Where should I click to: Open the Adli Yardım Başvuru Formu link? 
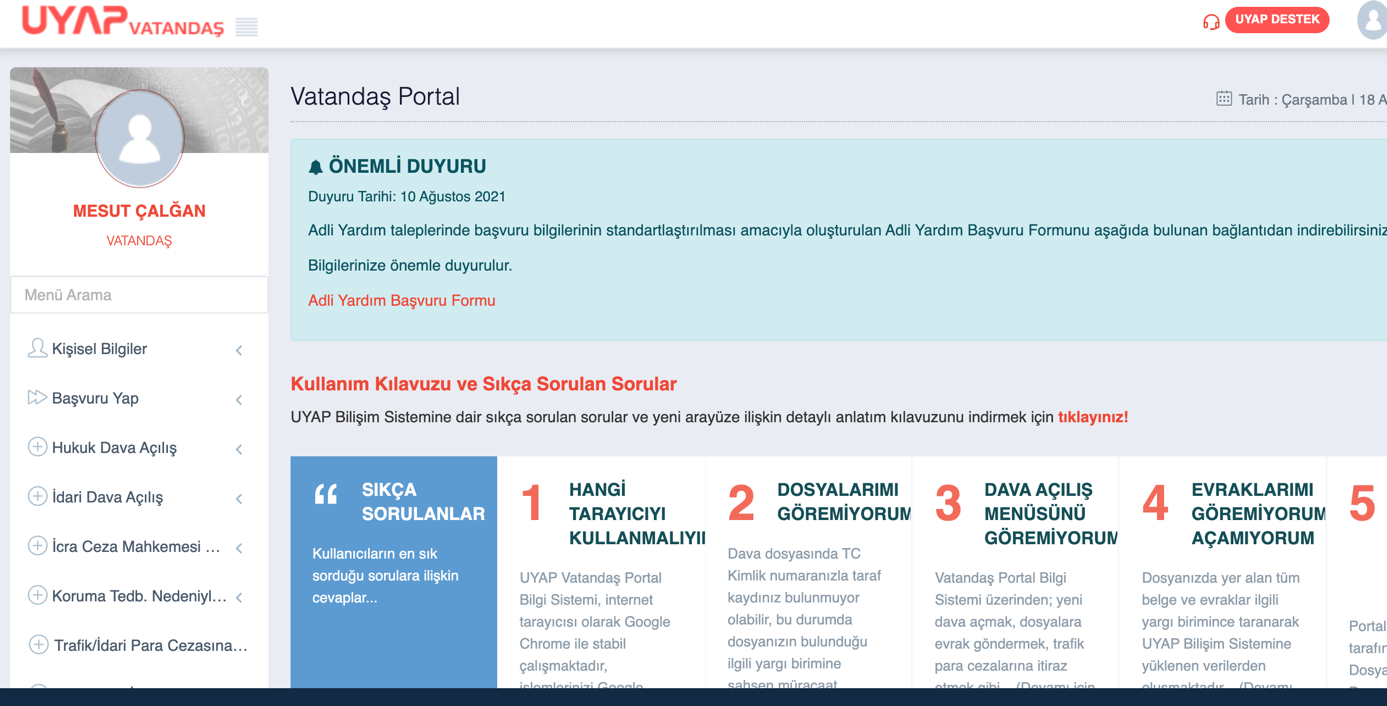click(402, 300)
